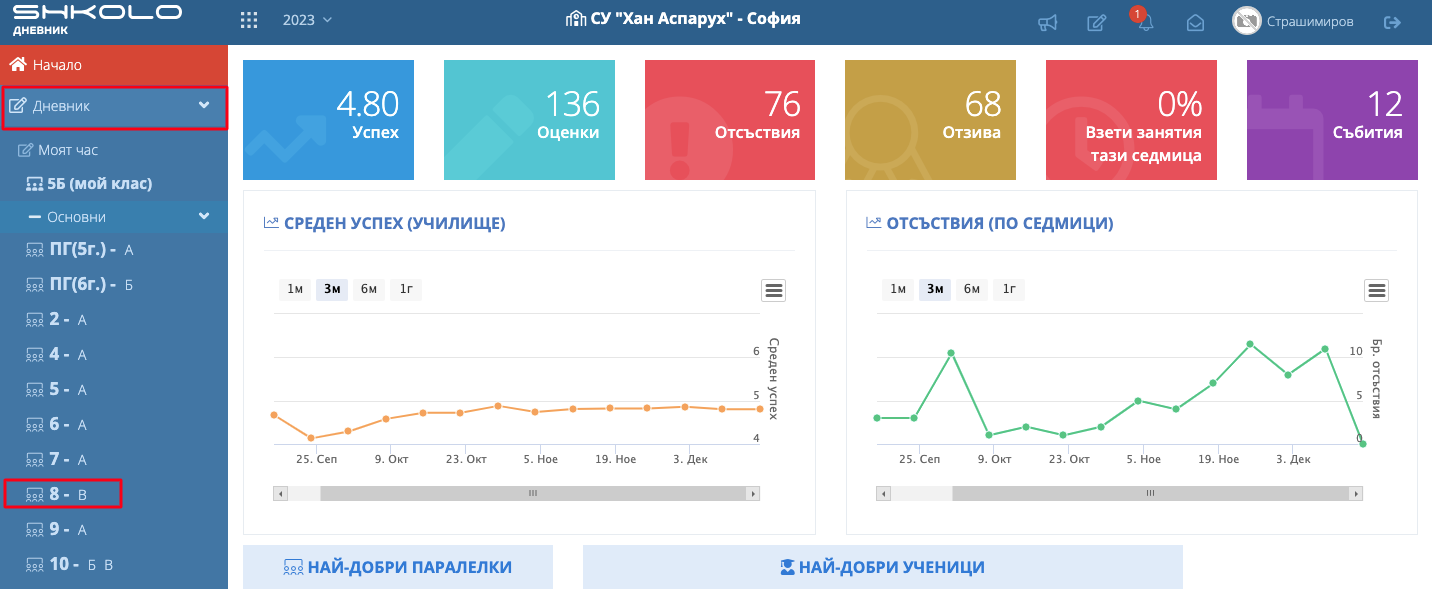
Task: Click the Shkolo Дневник logo
Action: [x=97, y=18]
